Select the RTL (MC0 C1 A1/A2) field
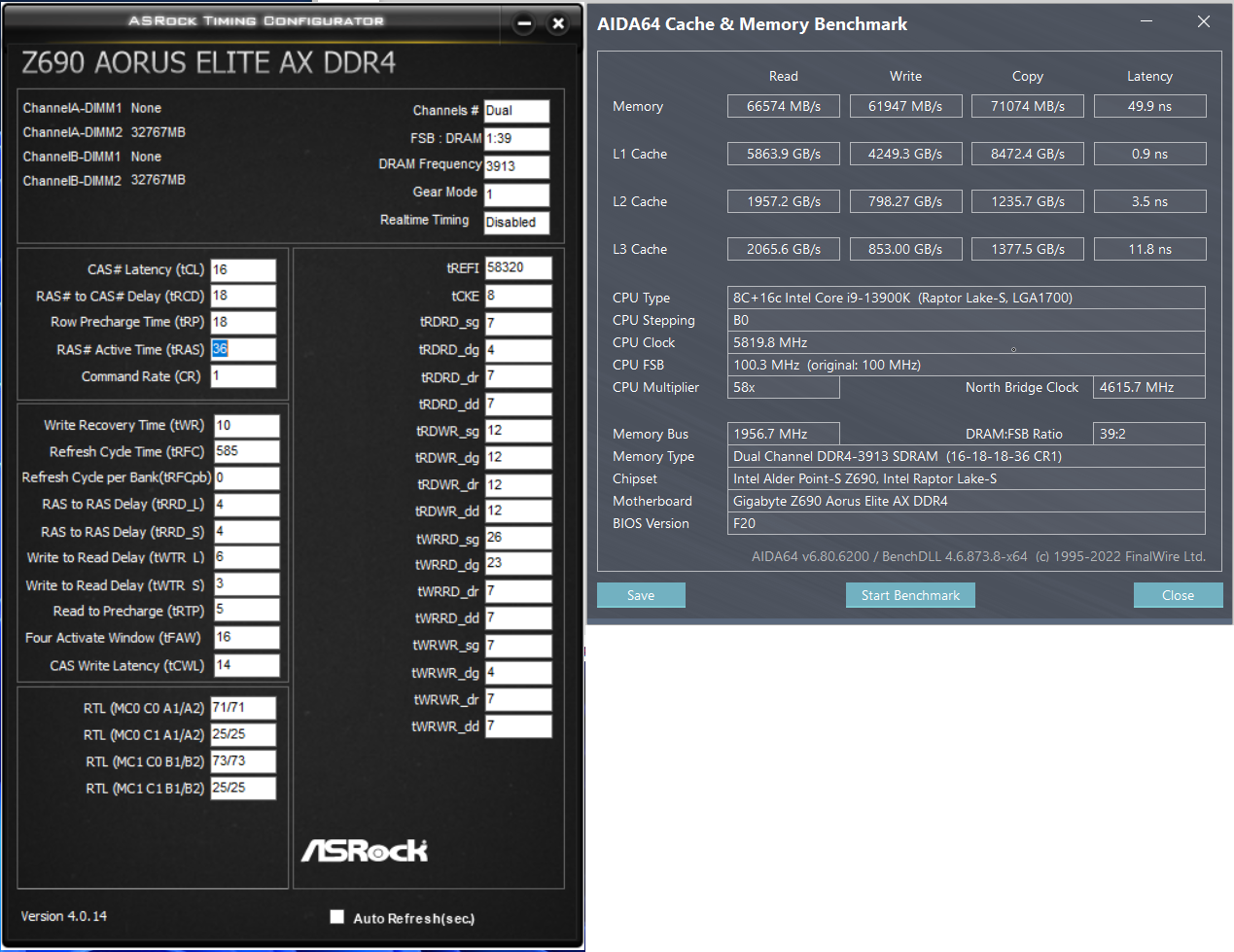 (x=243, y=734)
